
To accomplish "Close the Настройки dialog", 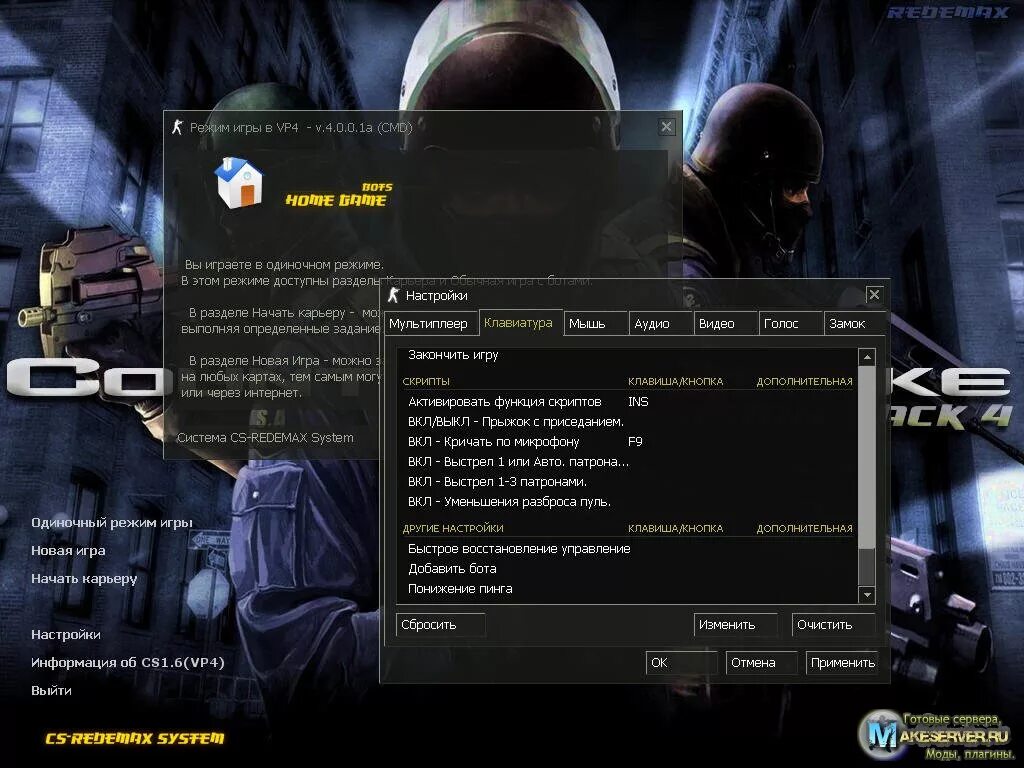I will (874, 295).
